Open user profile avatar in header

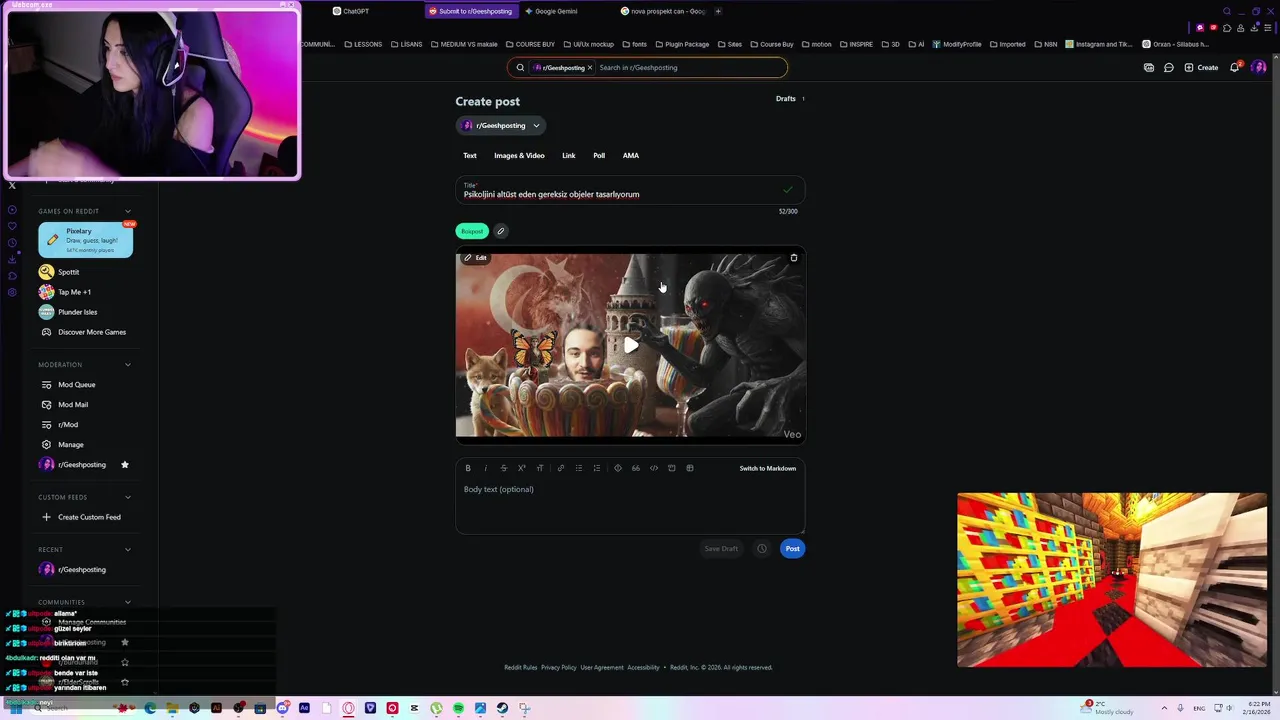click(x=1259, y=67)
